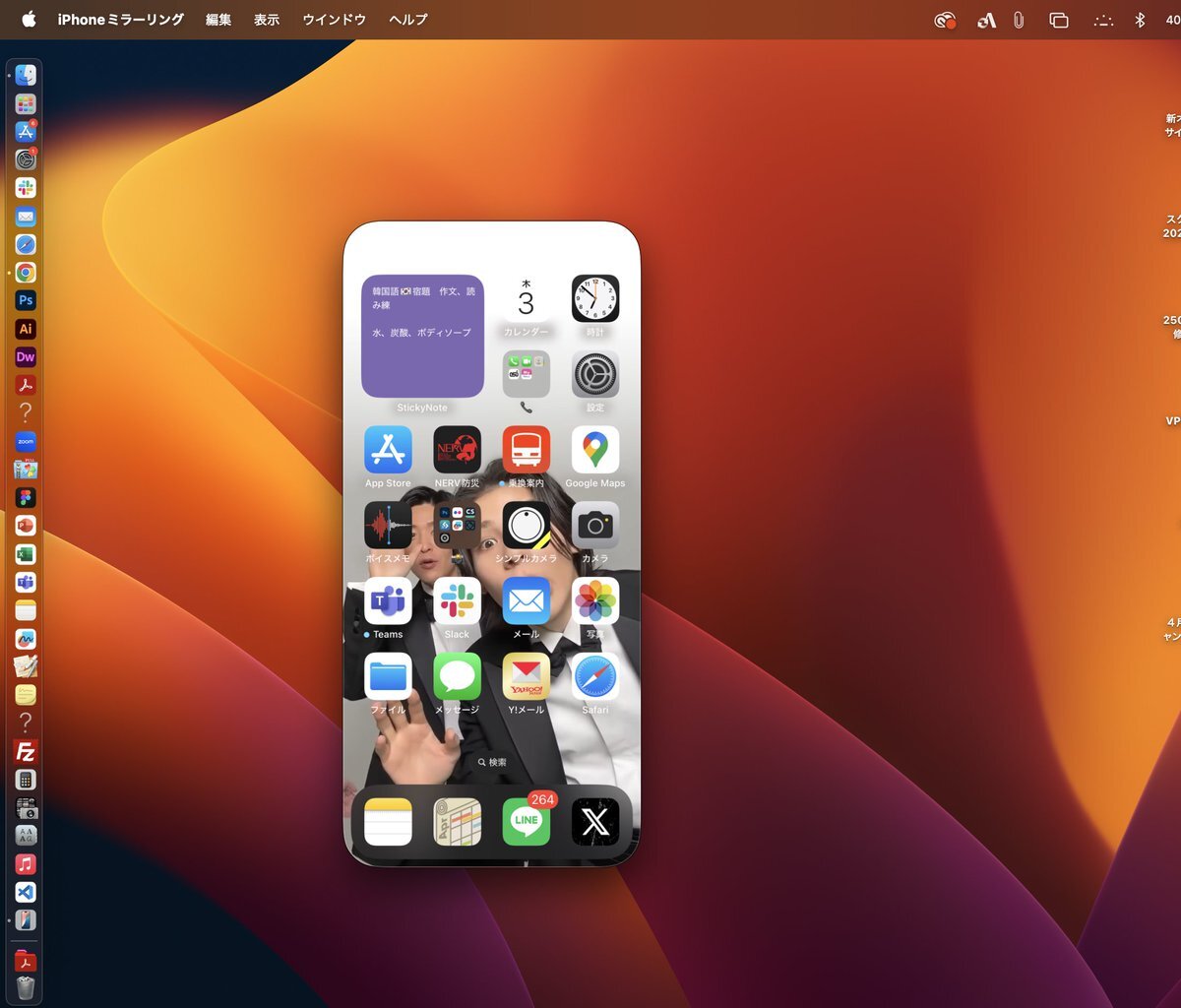
Task: Launch PowerPoint from the Mac Dock
Action: point(26,527)
